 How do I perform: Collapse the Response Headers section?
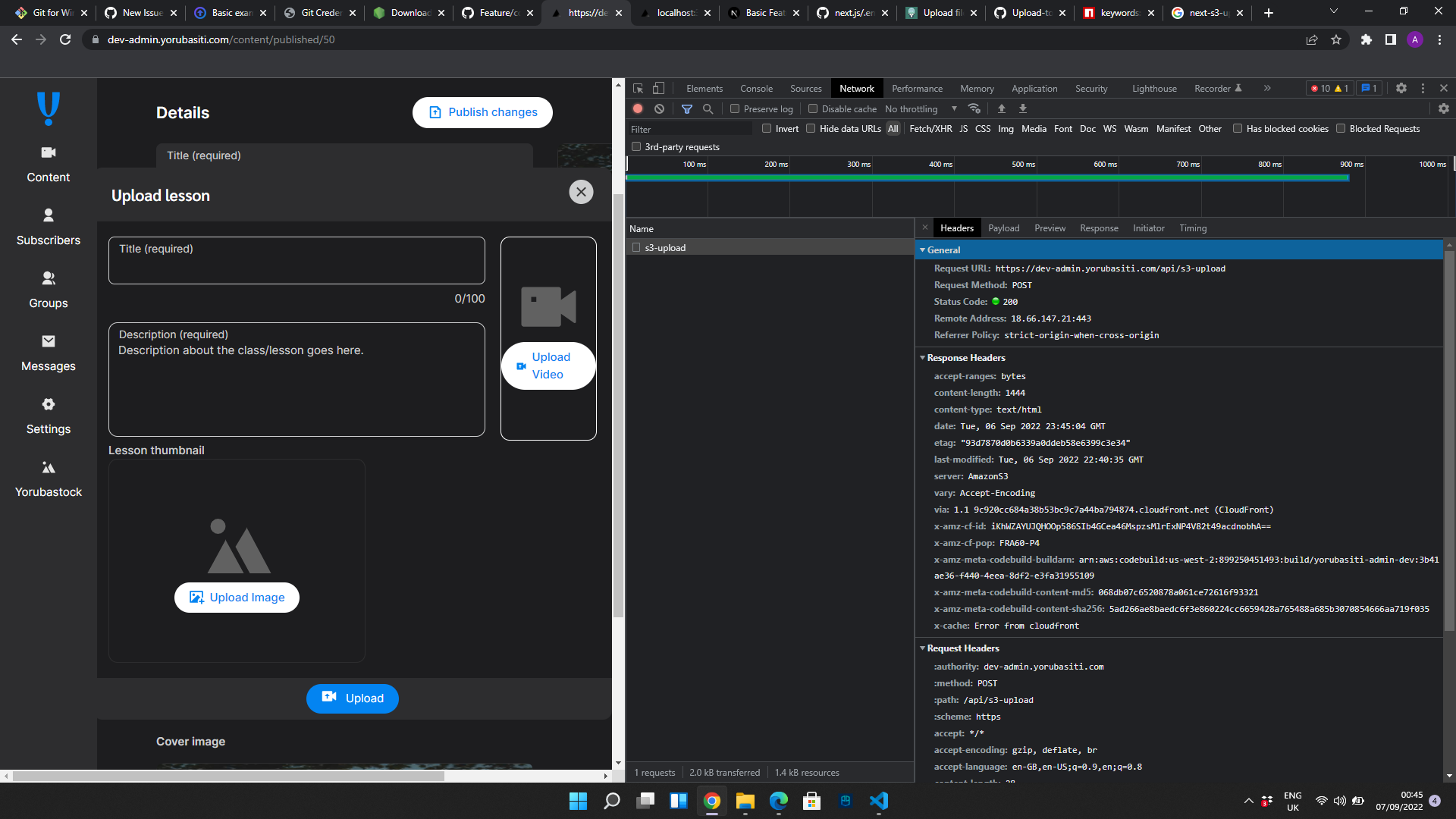[965, 357]
